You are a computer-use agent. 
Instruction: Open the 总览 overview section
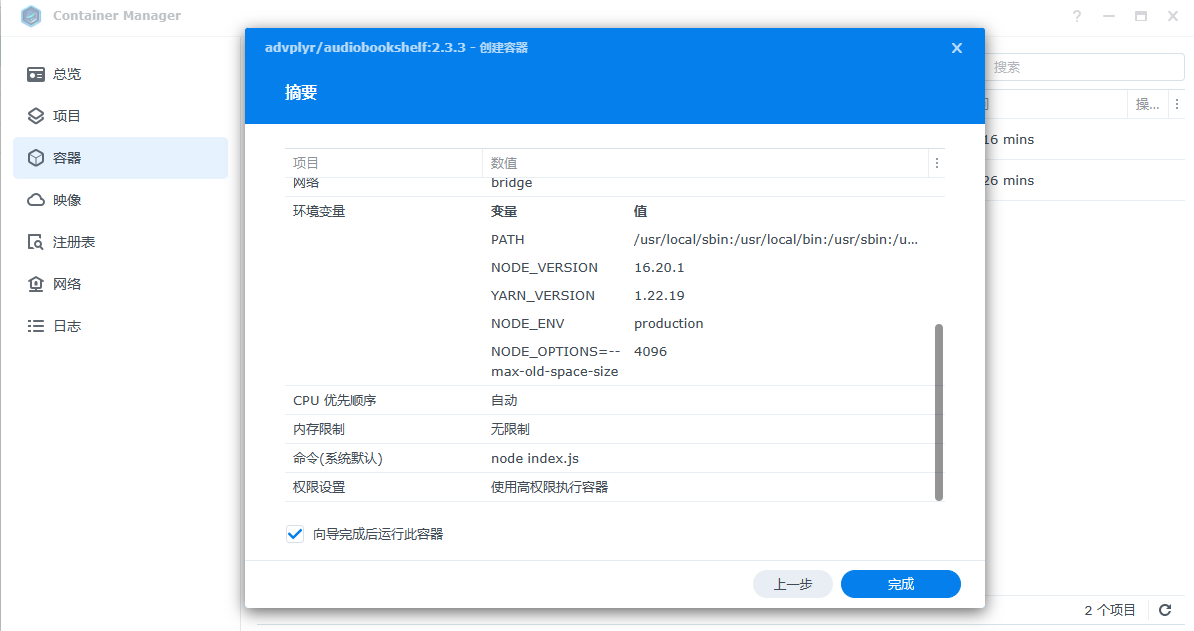(x=67, y=74)
